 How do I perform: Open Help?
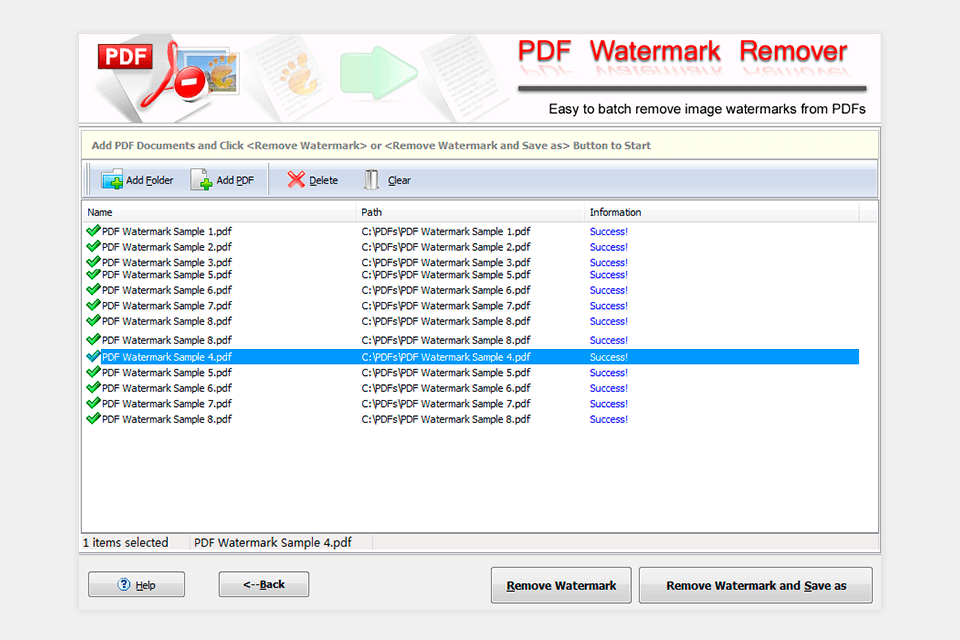pos(136,585)
